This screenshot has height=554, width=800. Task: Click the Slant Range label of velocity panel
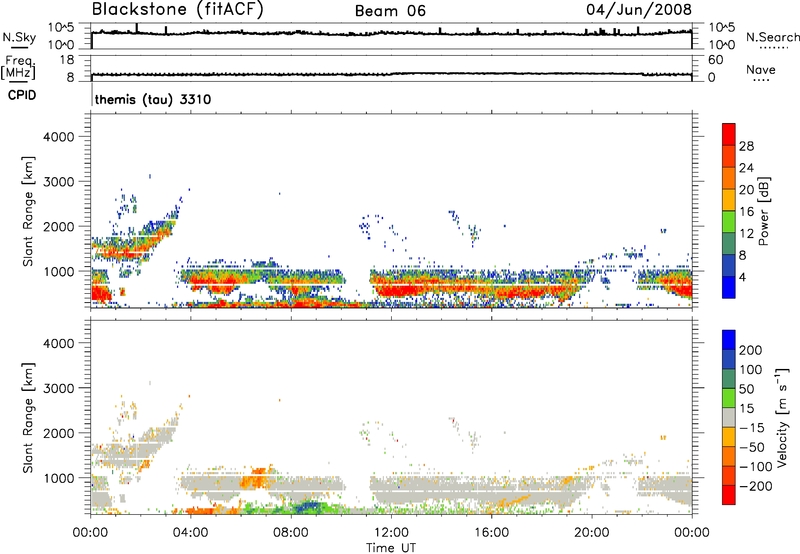coord(28,418)
